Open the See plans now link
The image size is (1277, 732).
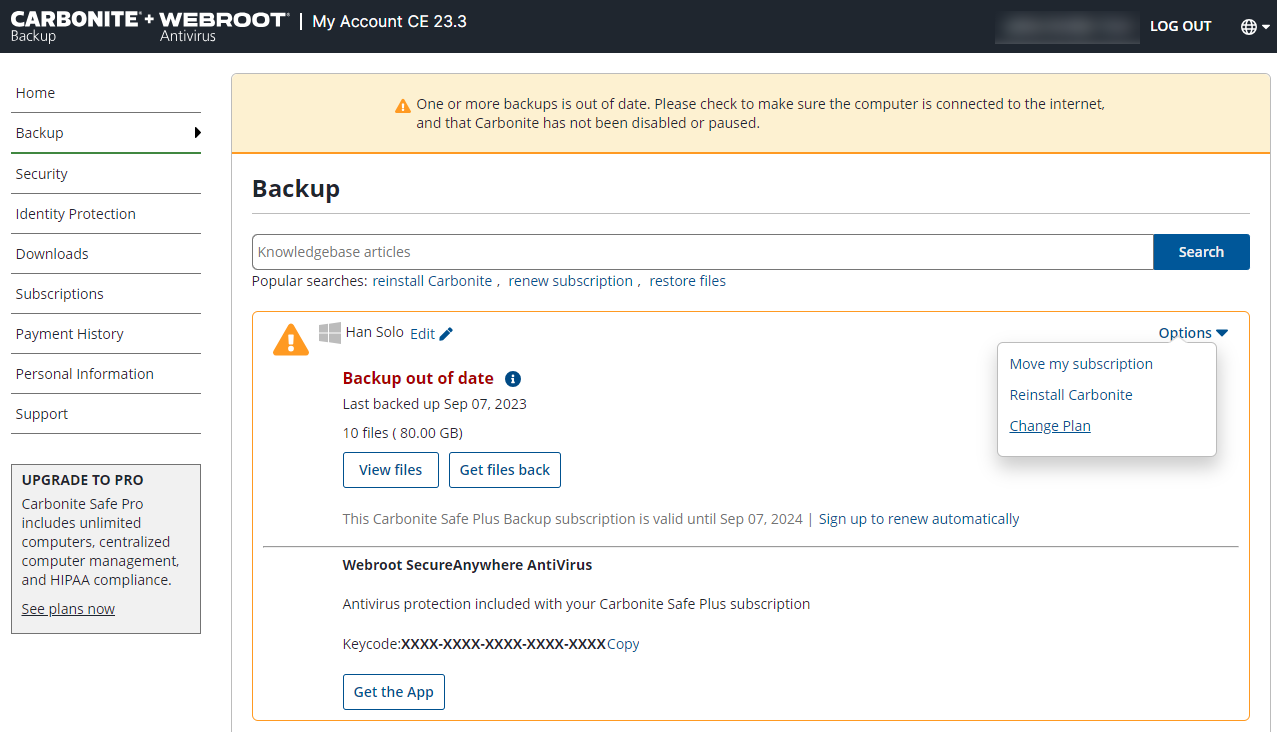click(x=68, y=609)
